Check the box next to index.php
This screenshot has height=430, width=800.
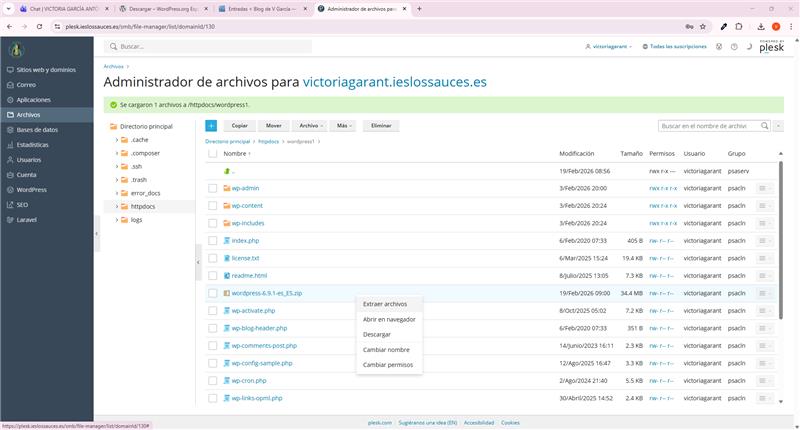coord(212,241)
